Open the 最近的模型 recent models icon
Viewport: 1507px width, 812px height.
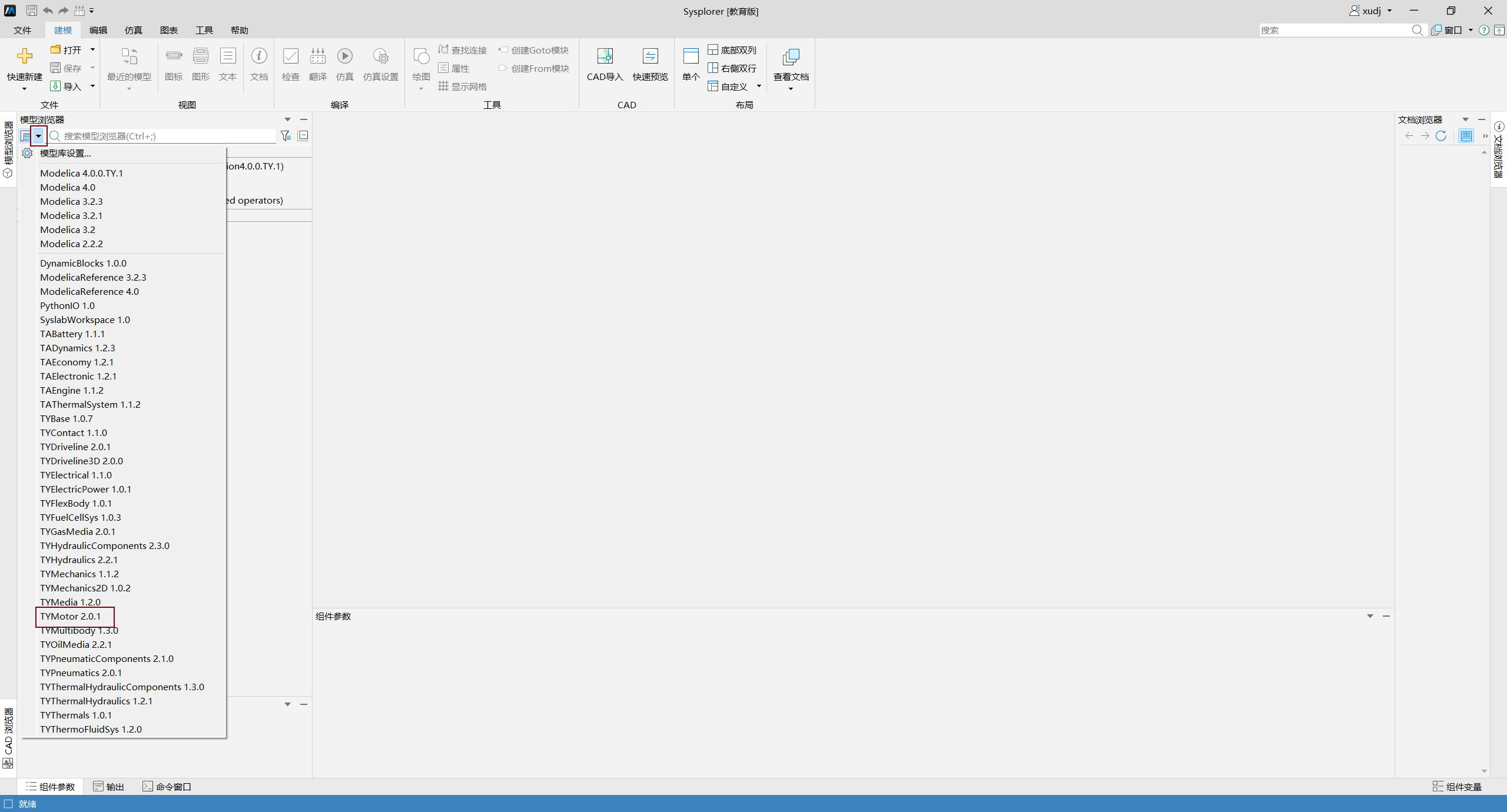pos(129,56)
